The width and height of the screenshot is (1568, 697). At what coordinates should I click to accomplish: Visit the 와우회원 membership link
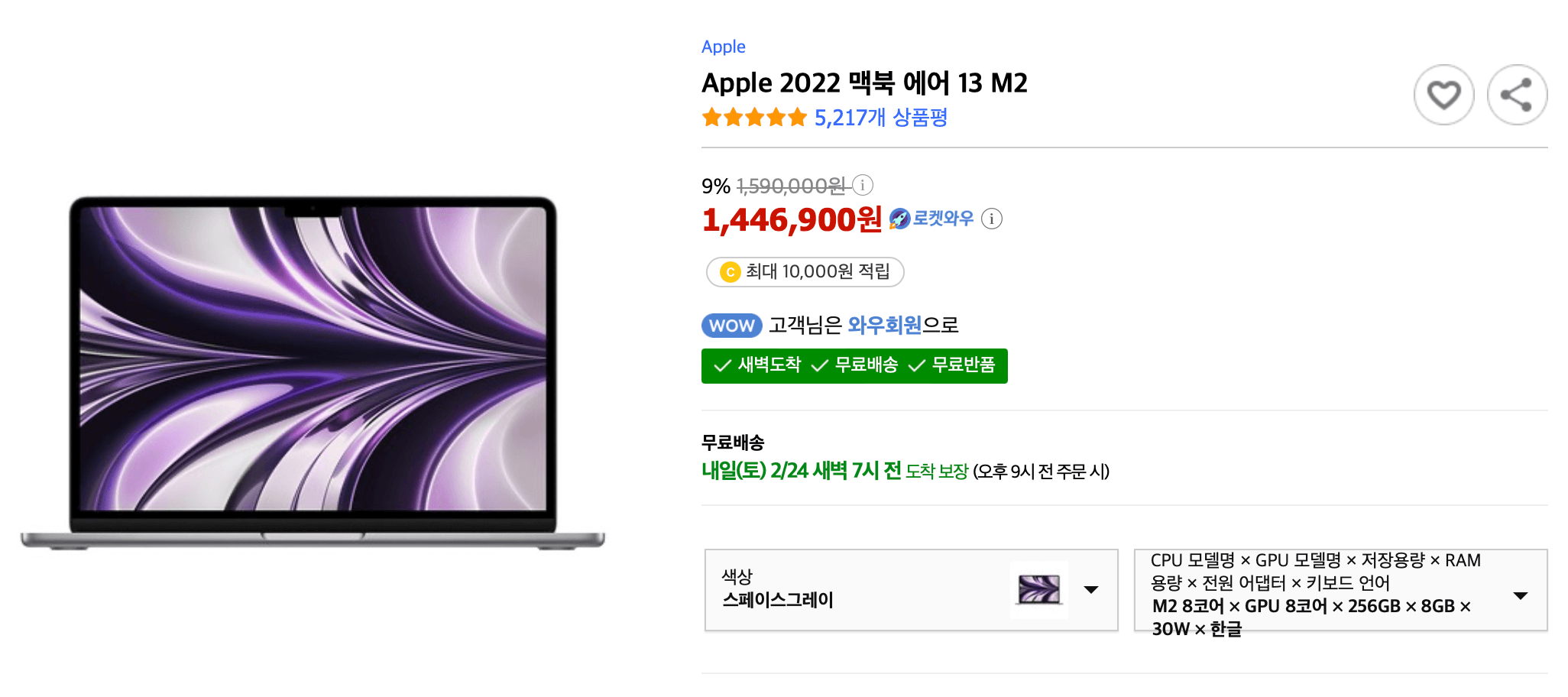pos(884,326)
